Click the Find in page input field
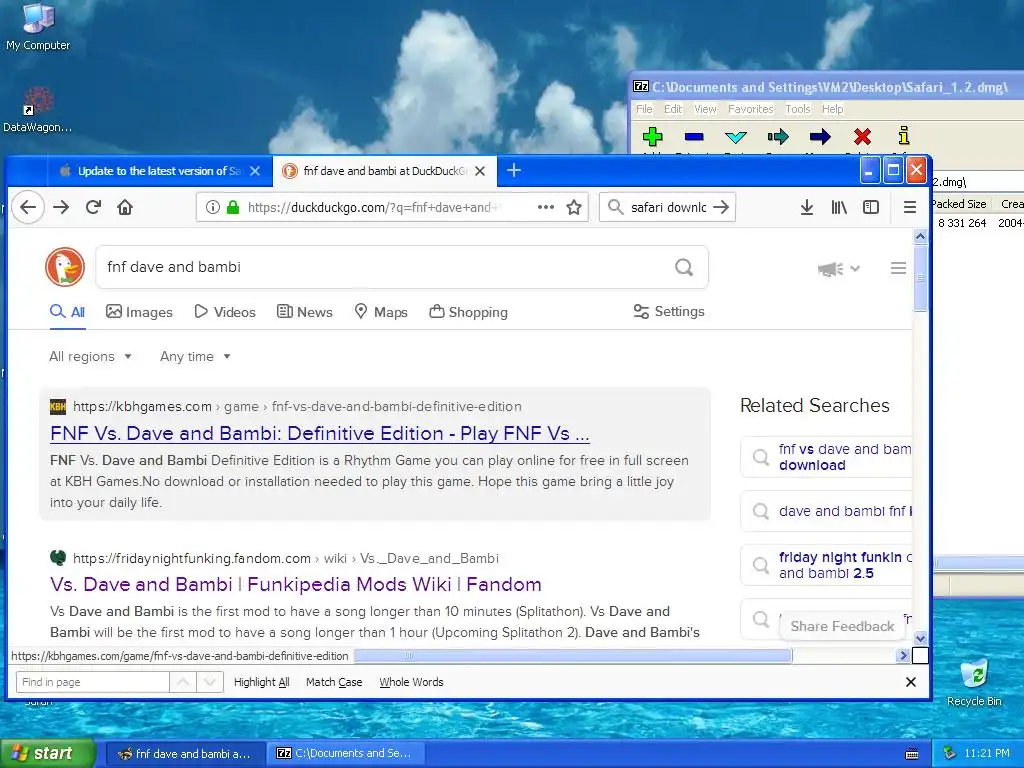Image resolution: width=1024 pixels, height=768 pixels. [x=92, y=682]
